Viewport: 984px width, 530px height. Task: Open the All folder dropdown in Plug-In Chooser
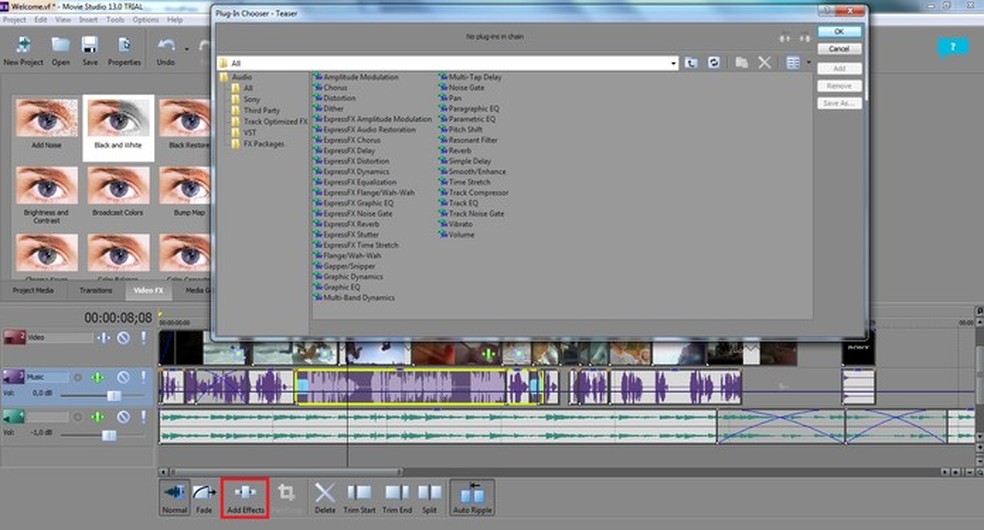click(x=673, y=63)
